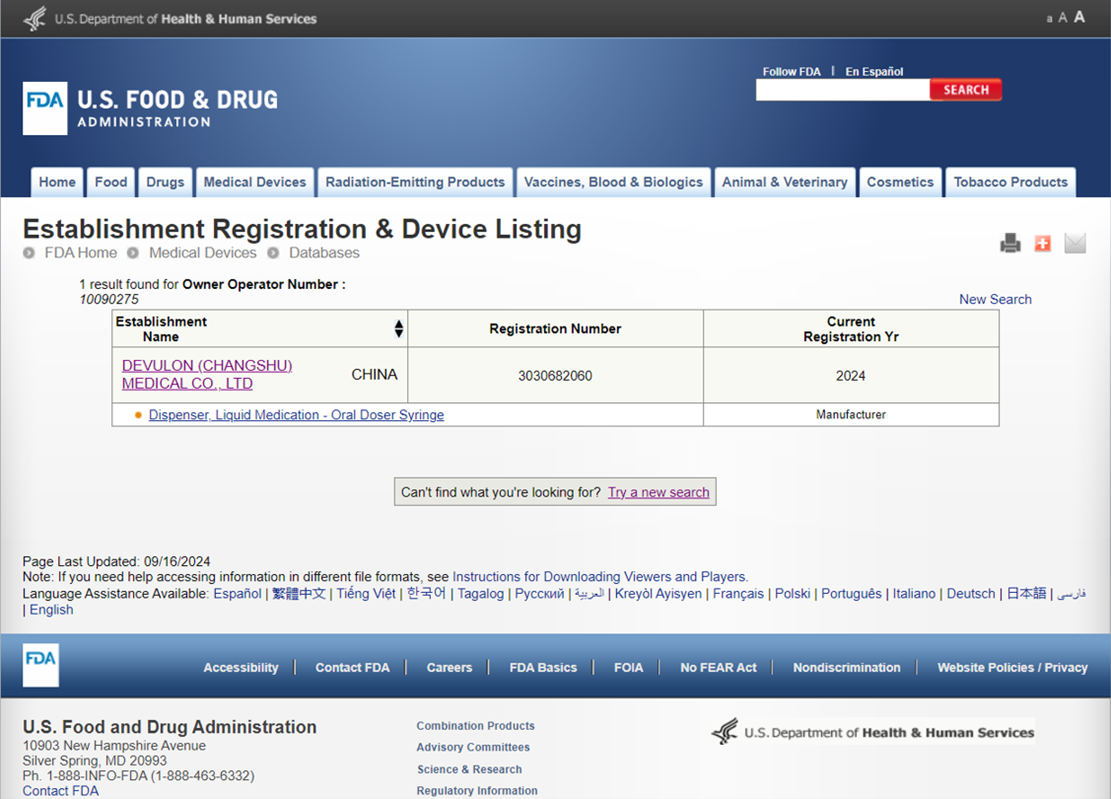Click the email envelope icon
The width and height of the screenshot is (1111, 799).
(1075, 243)
